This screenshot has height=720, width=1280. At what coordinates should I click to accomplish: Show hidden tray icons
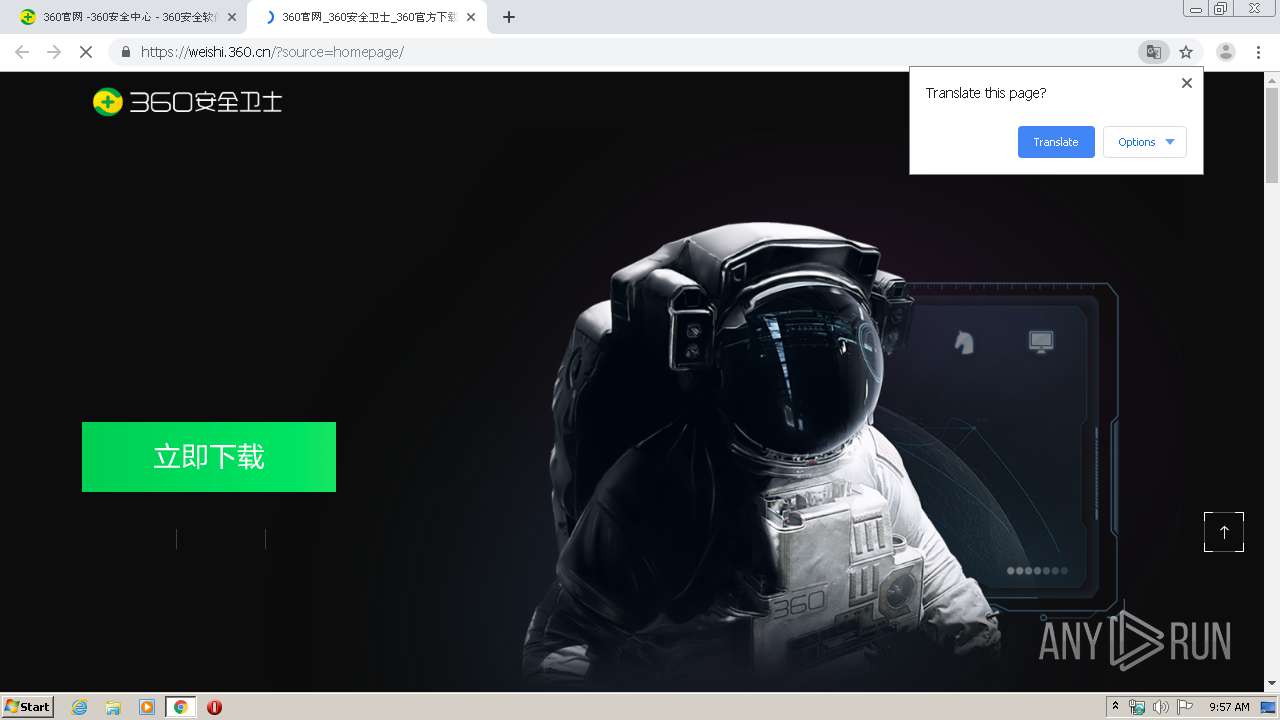pos(1116,707)
